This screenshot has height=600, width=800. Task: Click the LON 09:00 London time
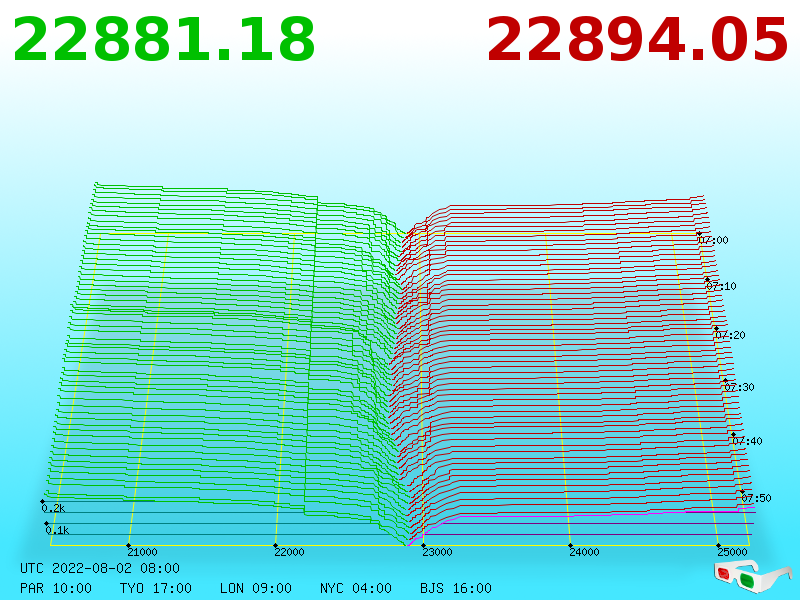(256, 588)
